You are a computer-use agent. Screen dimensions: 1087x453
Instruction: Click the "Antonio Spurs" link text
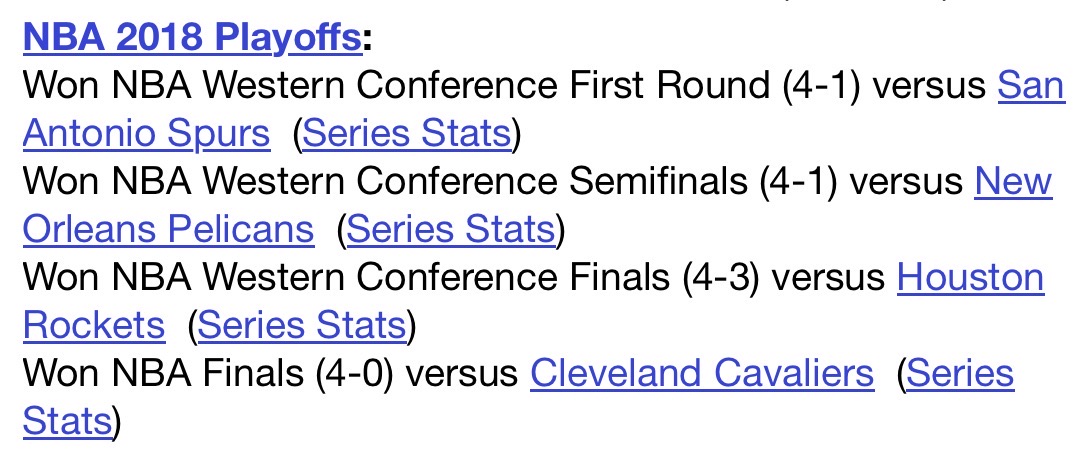pos(146,133)
